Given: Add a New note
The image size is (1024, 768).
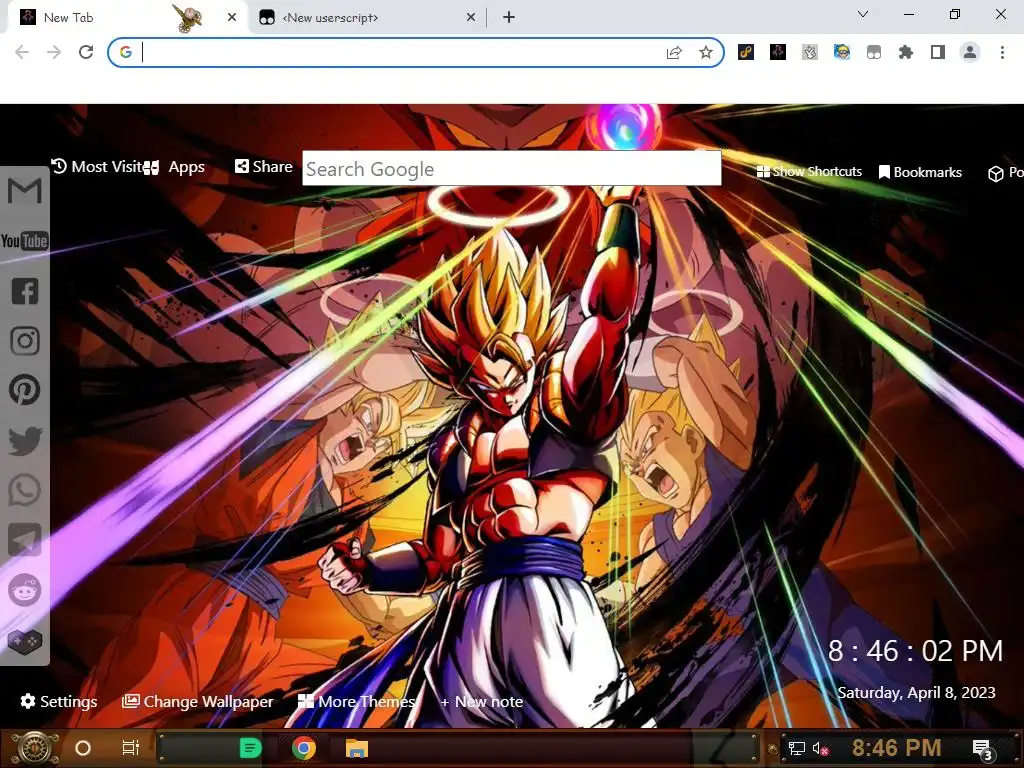Looking at the screenshot, I should pos(482,701).
